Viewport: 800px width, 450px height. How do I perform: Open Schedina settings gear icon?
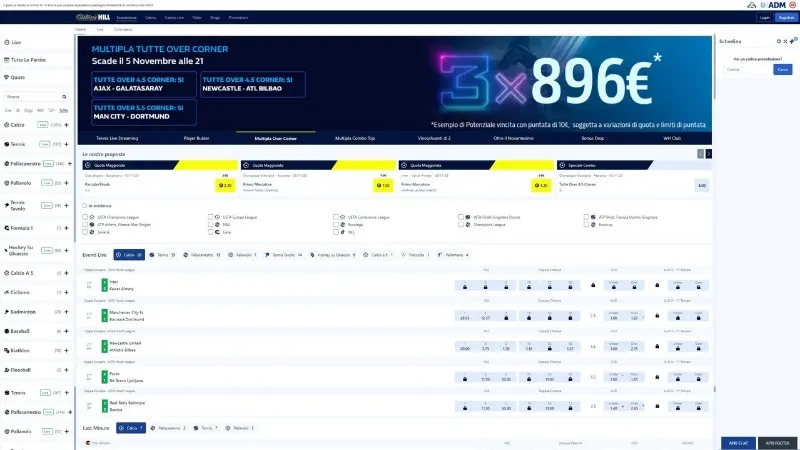point(779,41)
